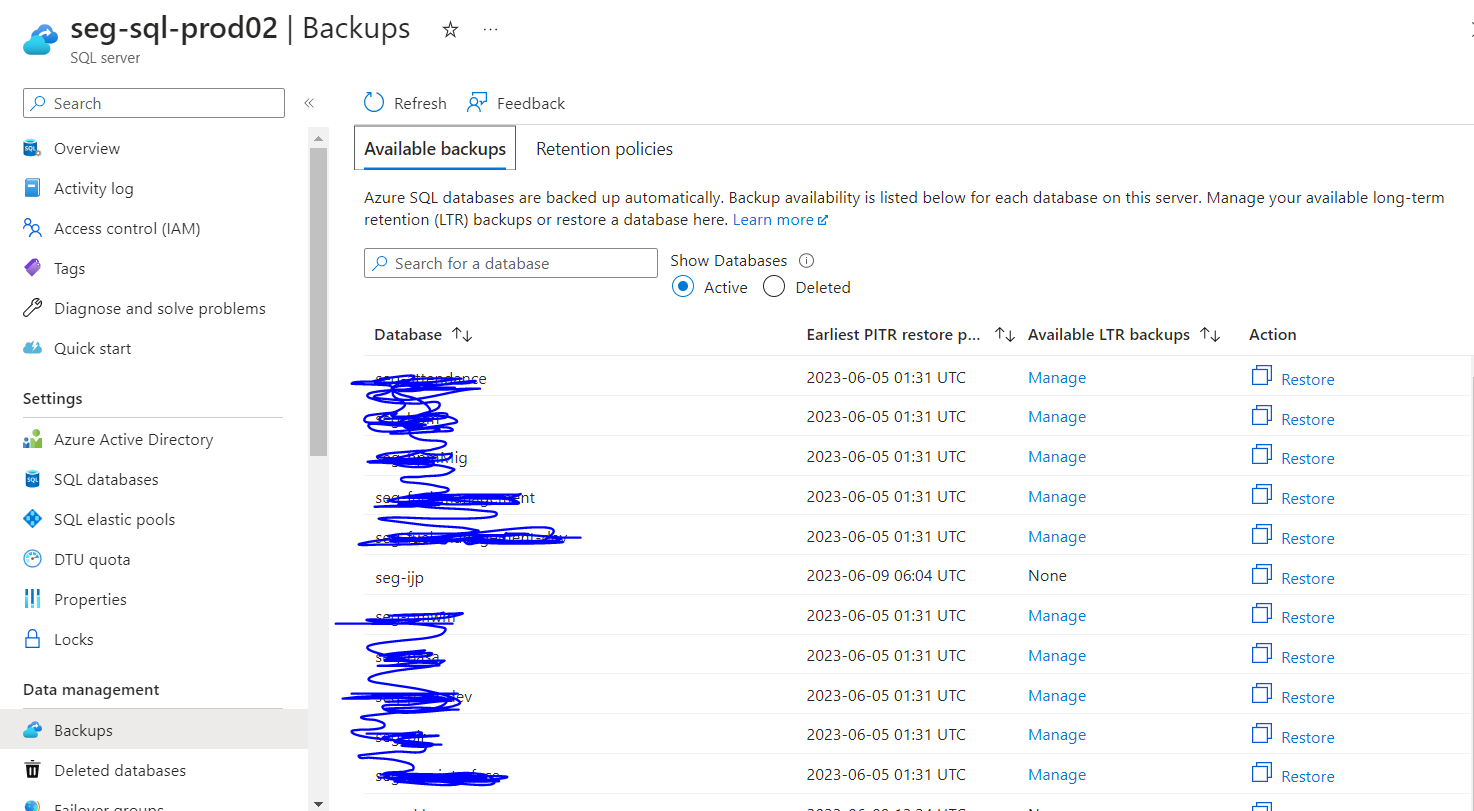The width and height of the screenshot is (1474, 811).
Task: Click the favorite star icon beside the title
Action: 450,30
